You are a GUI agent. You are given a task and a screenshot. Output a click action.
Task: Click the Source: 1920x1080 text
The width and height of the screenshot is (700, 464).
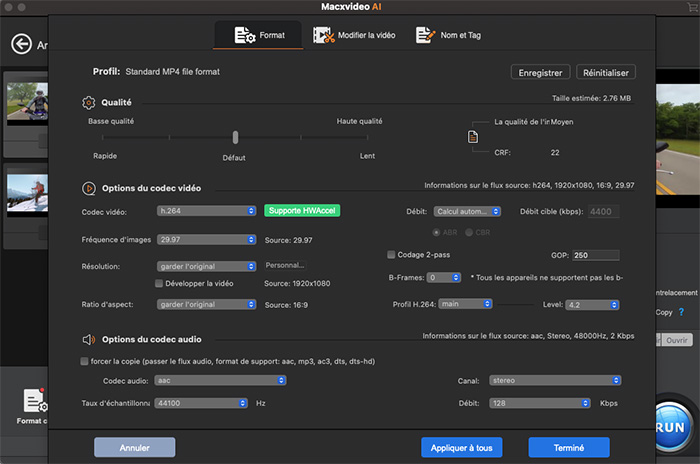point(297,284)
